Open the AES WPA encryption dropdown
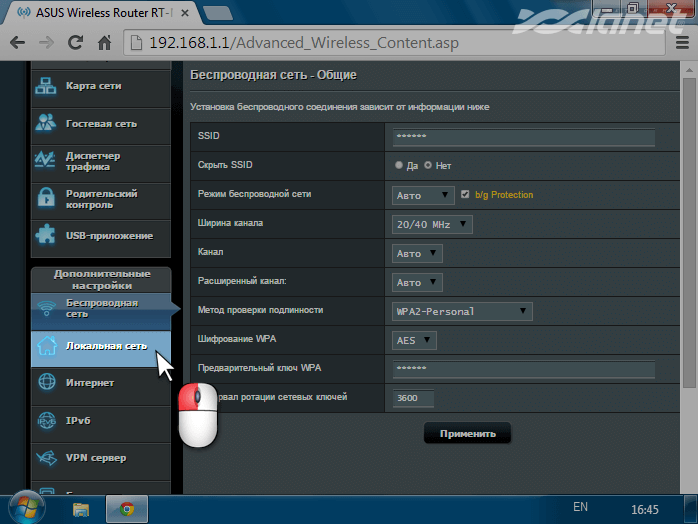698x524 pixels. click(414, 341)
